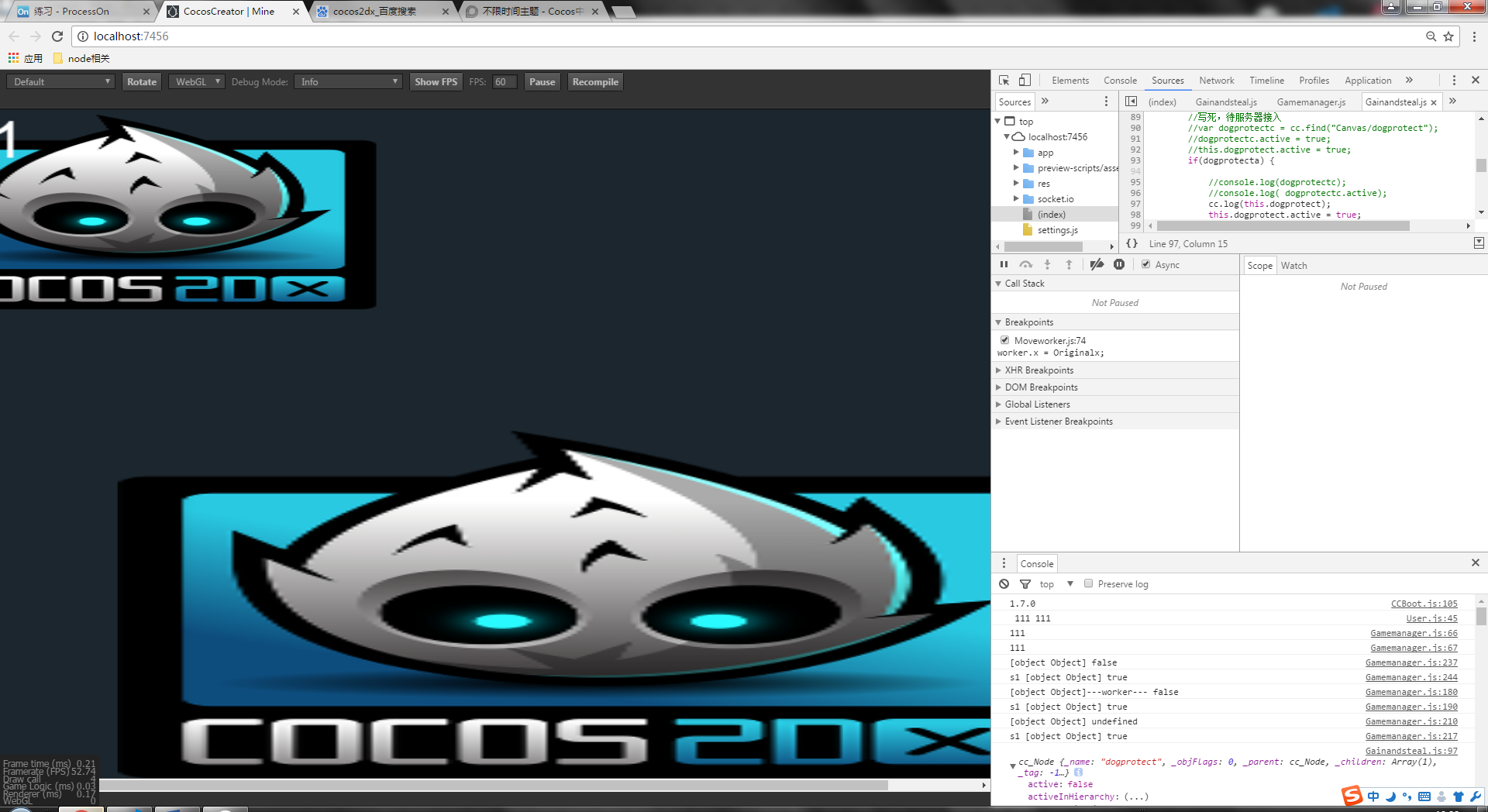Open the Gamemanager.js file tab
This screenshot has width=1488, height=812.
(x=1311, y=101)
